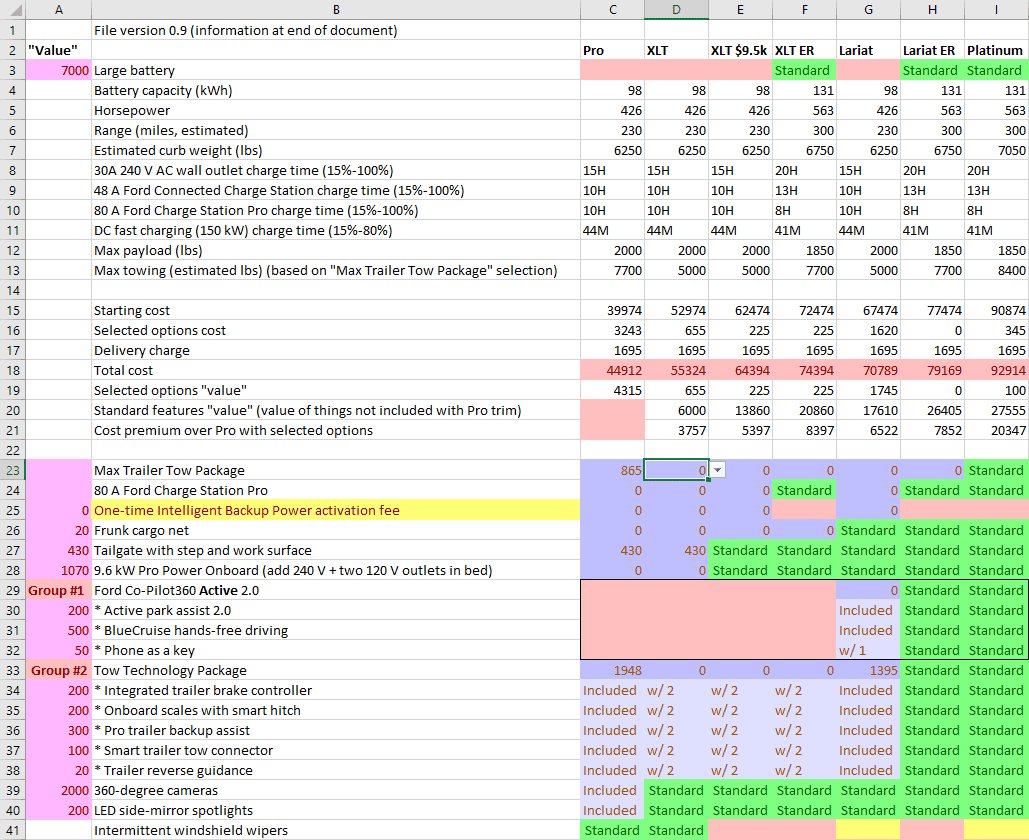Screen dimensions: 1029x840
Task: Click the Pro total cost cell 44912
Action: point(612,370)
